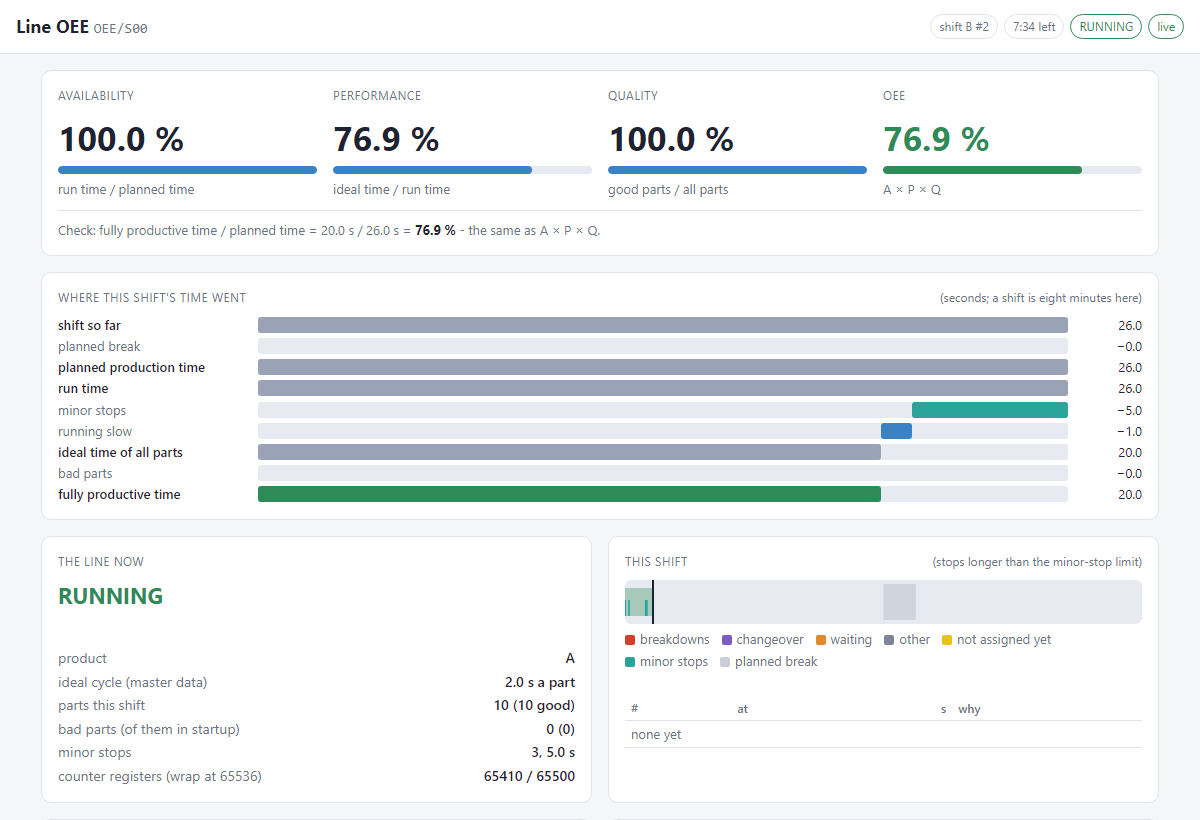Click the 'OEE/S00' code beside the title
Image resolution: width=1200 pixels, height=820 pixels.
coord(121,29)
